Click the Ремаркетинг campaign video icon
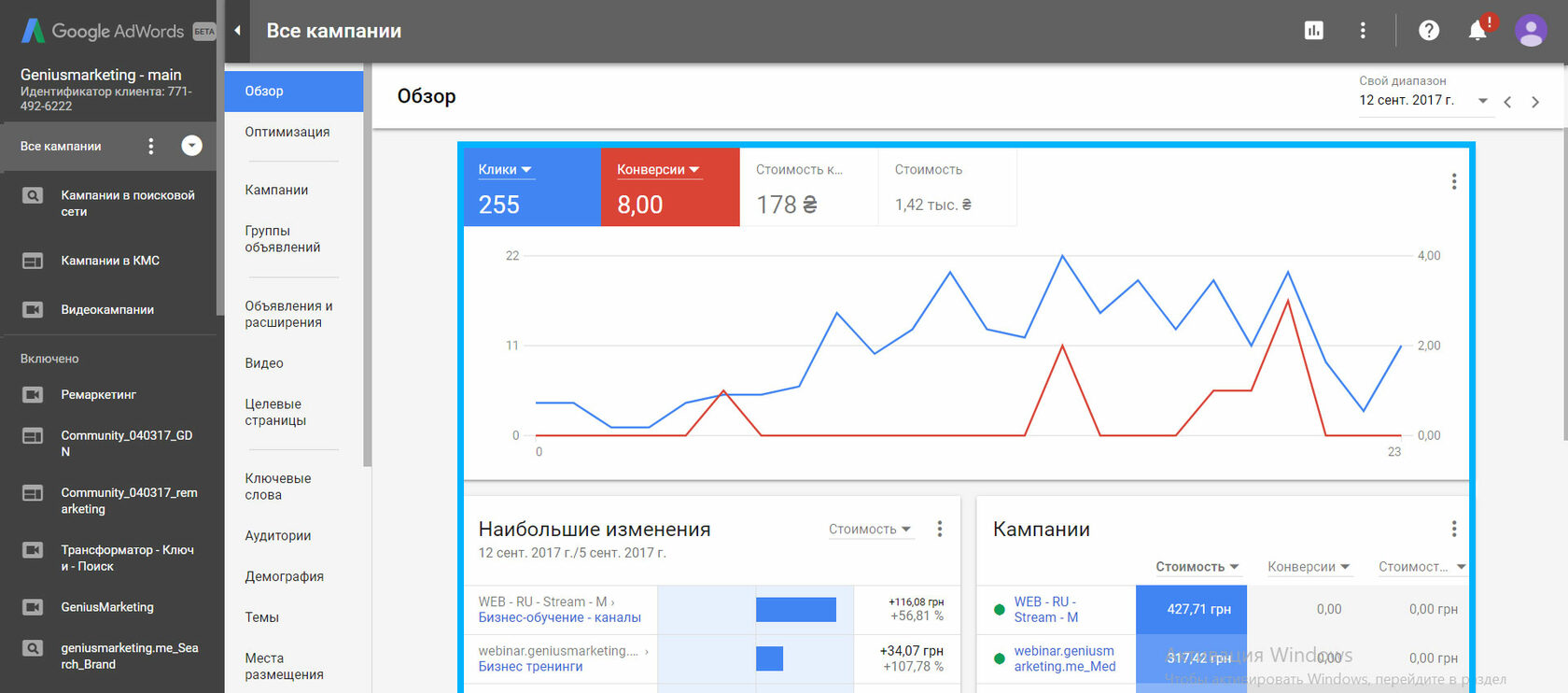This screenshot has height=693, width=1568. click(x=33, y=395)
